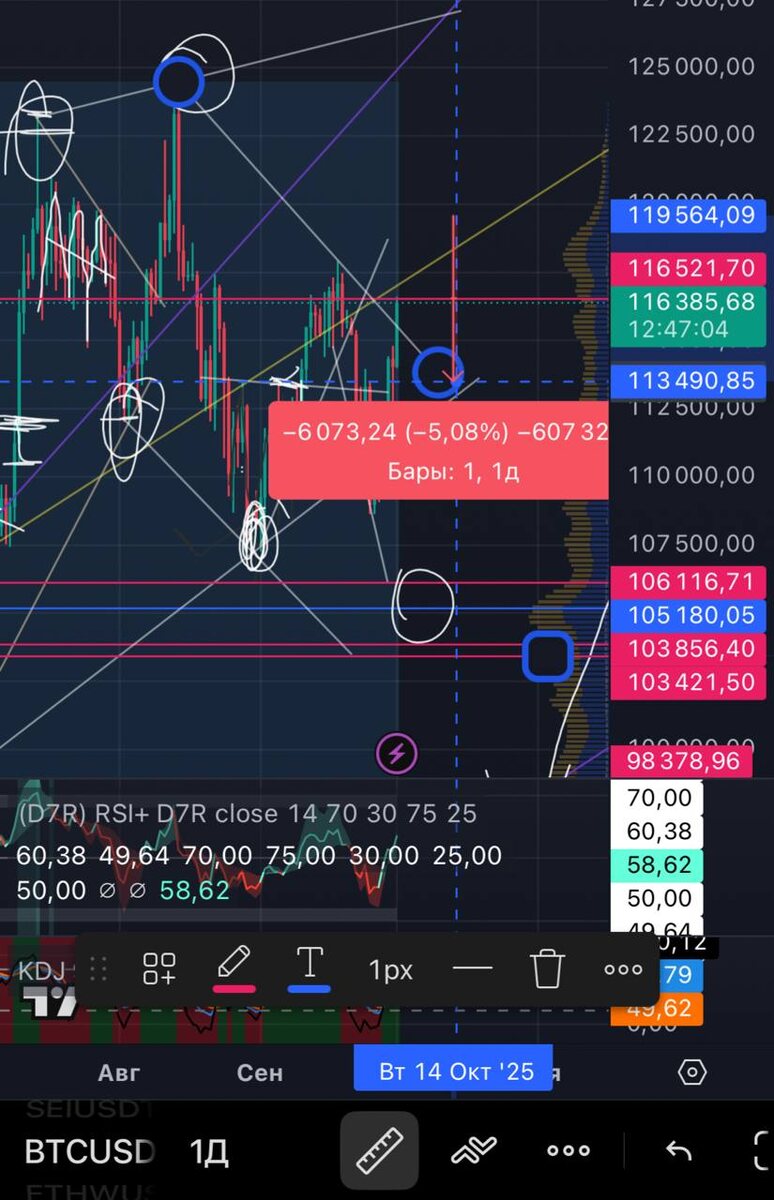Tap the TradingView logo
Image resolution: width=774 pixels, height=1200 pixels.
49,1001
